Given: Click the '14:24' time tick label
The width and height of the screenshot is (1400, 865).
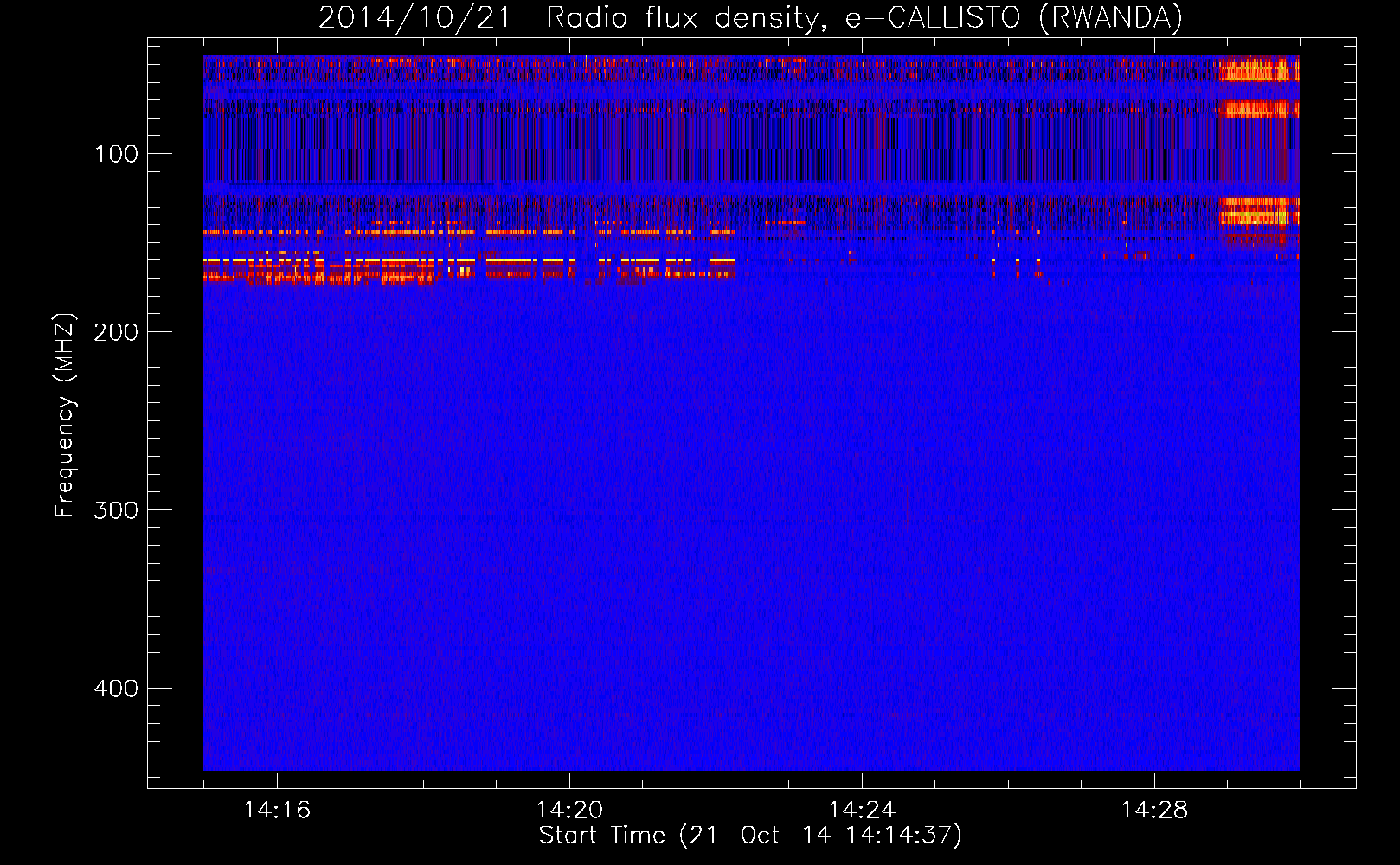Looking at the screenshot, I should click(x=862, y=811).
